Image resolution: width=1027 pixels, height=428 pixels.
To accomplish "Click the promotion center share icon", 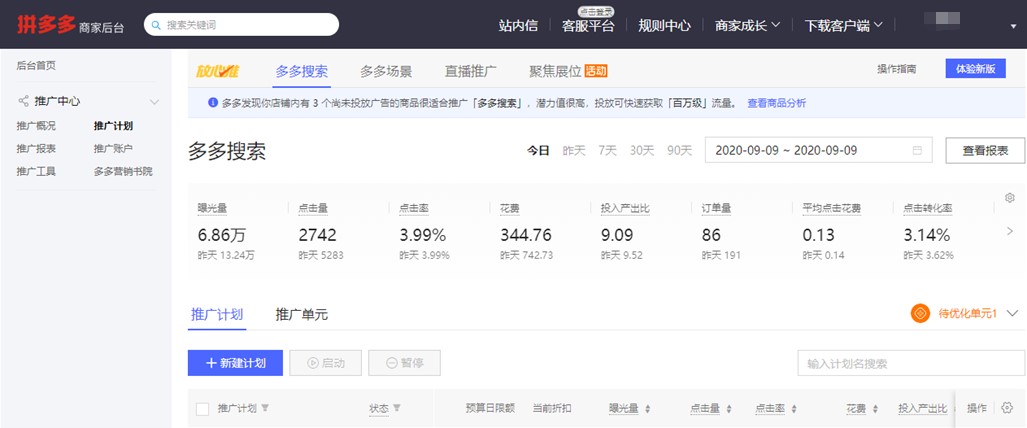I will pyautogui.click(x=24, y=102).
